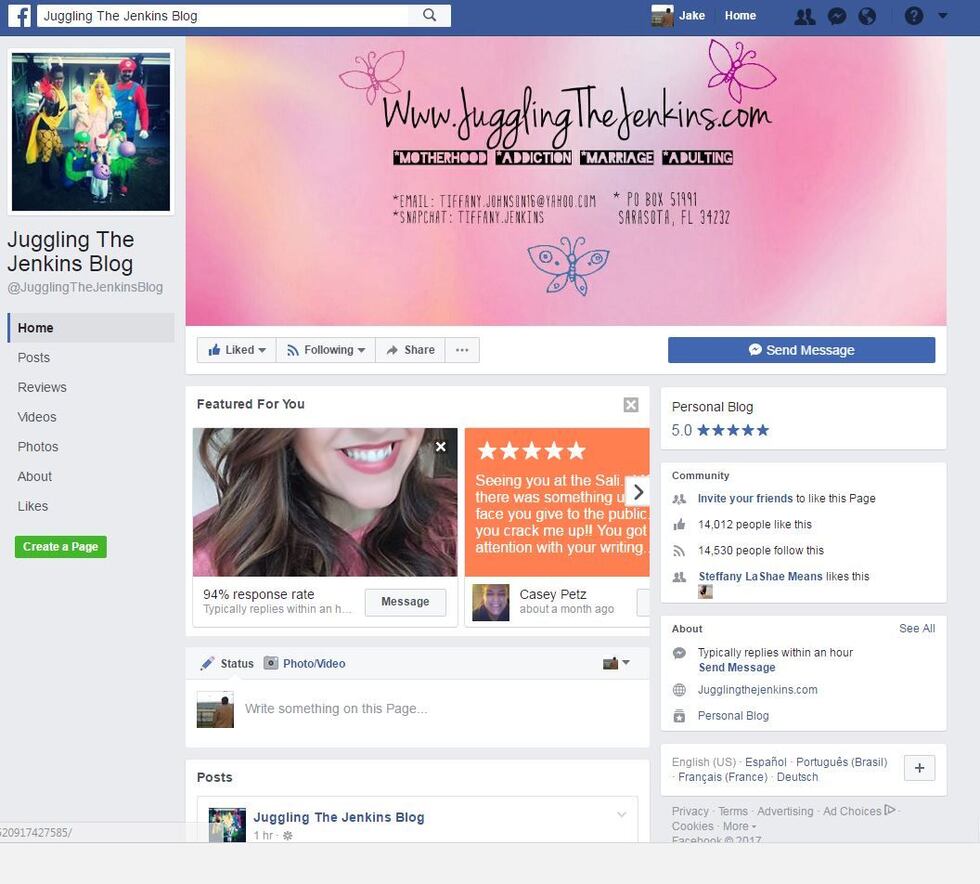980x884 pixels.
Task: Select the Photo/Video composer tab
Action: (304, 663)
